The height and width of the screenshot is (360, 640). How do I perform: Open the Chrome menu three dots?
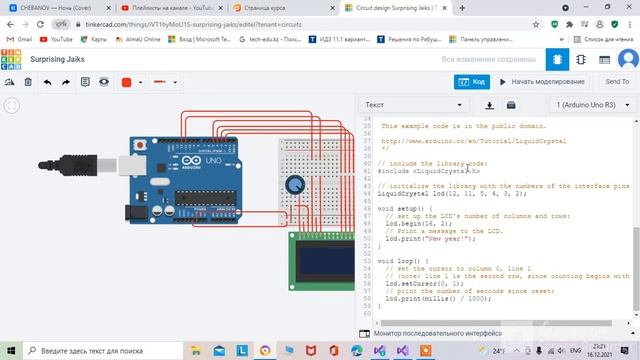tap(630, 24)
